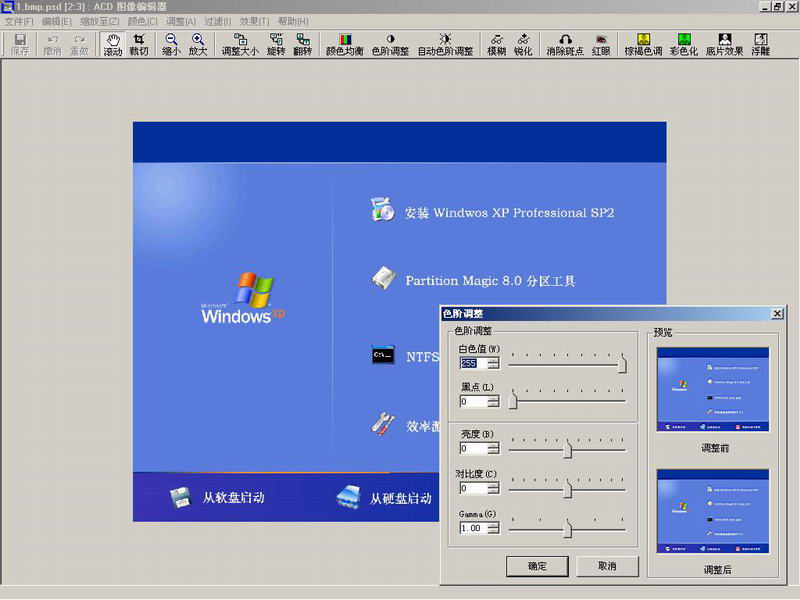Image resolution: width=800 pixels, height=600 pixels.
Task: Click the Zoom out (缩小) magnifier
Action: click(x=171, y=44)
